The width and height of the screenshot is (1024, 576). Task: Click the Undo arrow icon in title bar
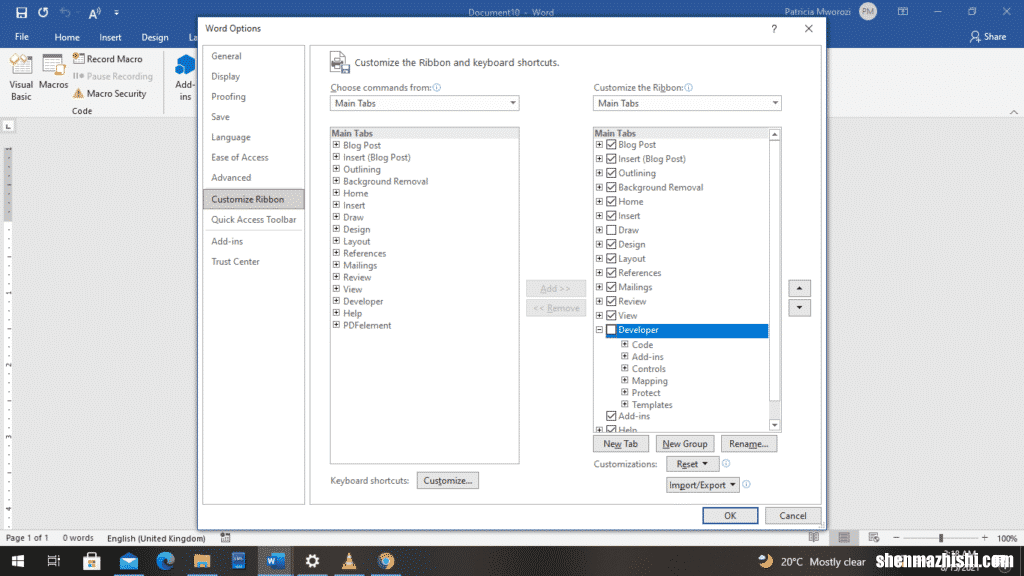click(65, 12)
